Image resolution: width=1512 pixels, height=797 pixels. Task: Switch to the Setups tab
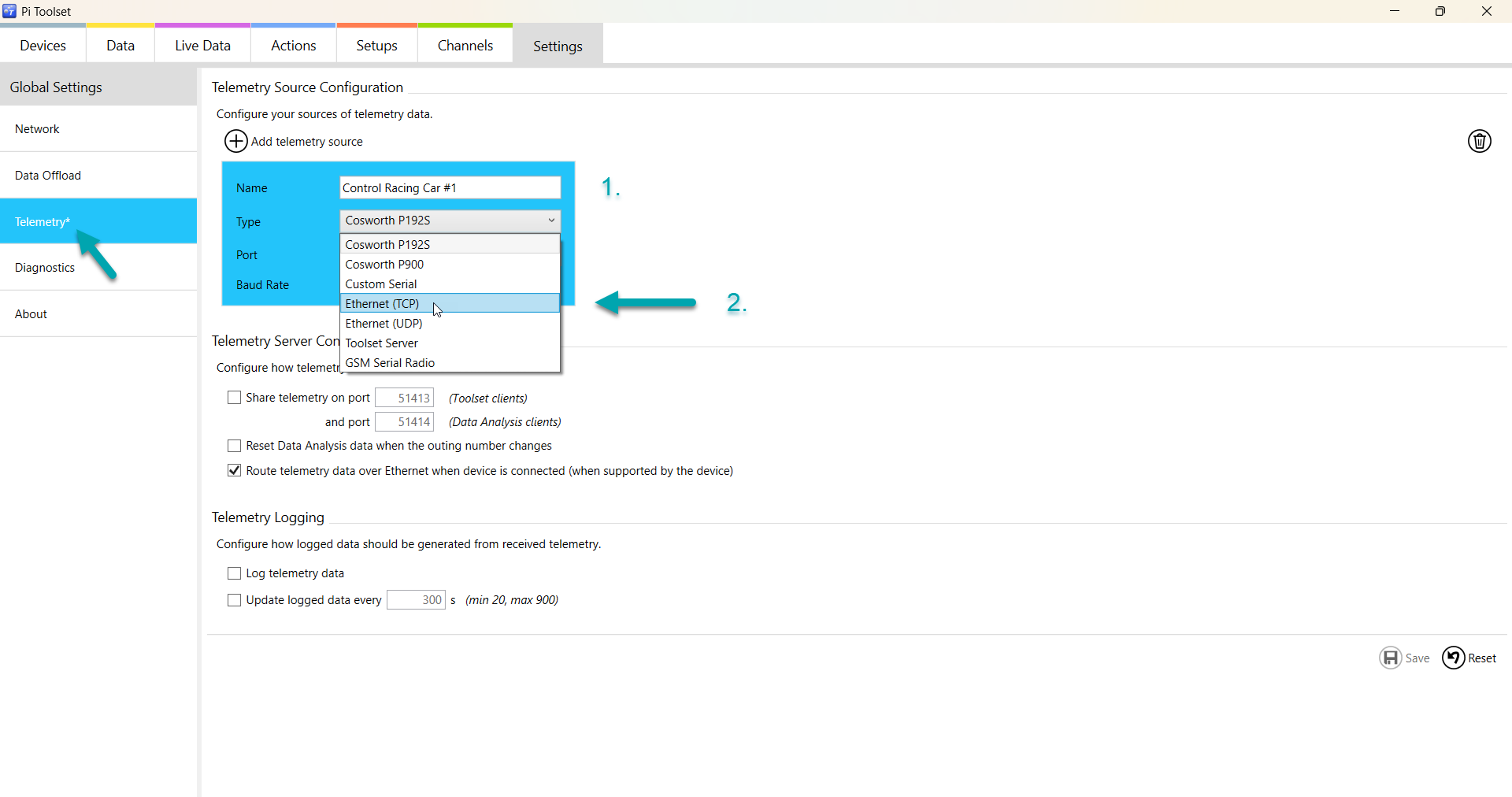pos(377,46)
